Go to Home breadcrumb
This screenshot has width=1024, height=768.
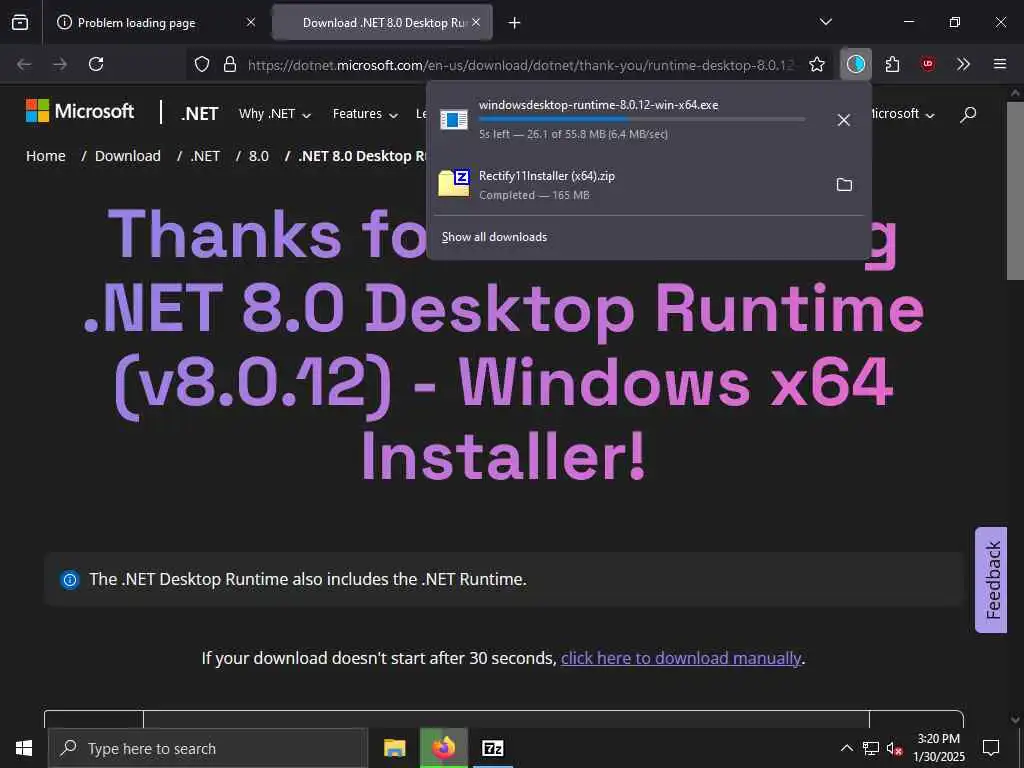click(46, 156)
